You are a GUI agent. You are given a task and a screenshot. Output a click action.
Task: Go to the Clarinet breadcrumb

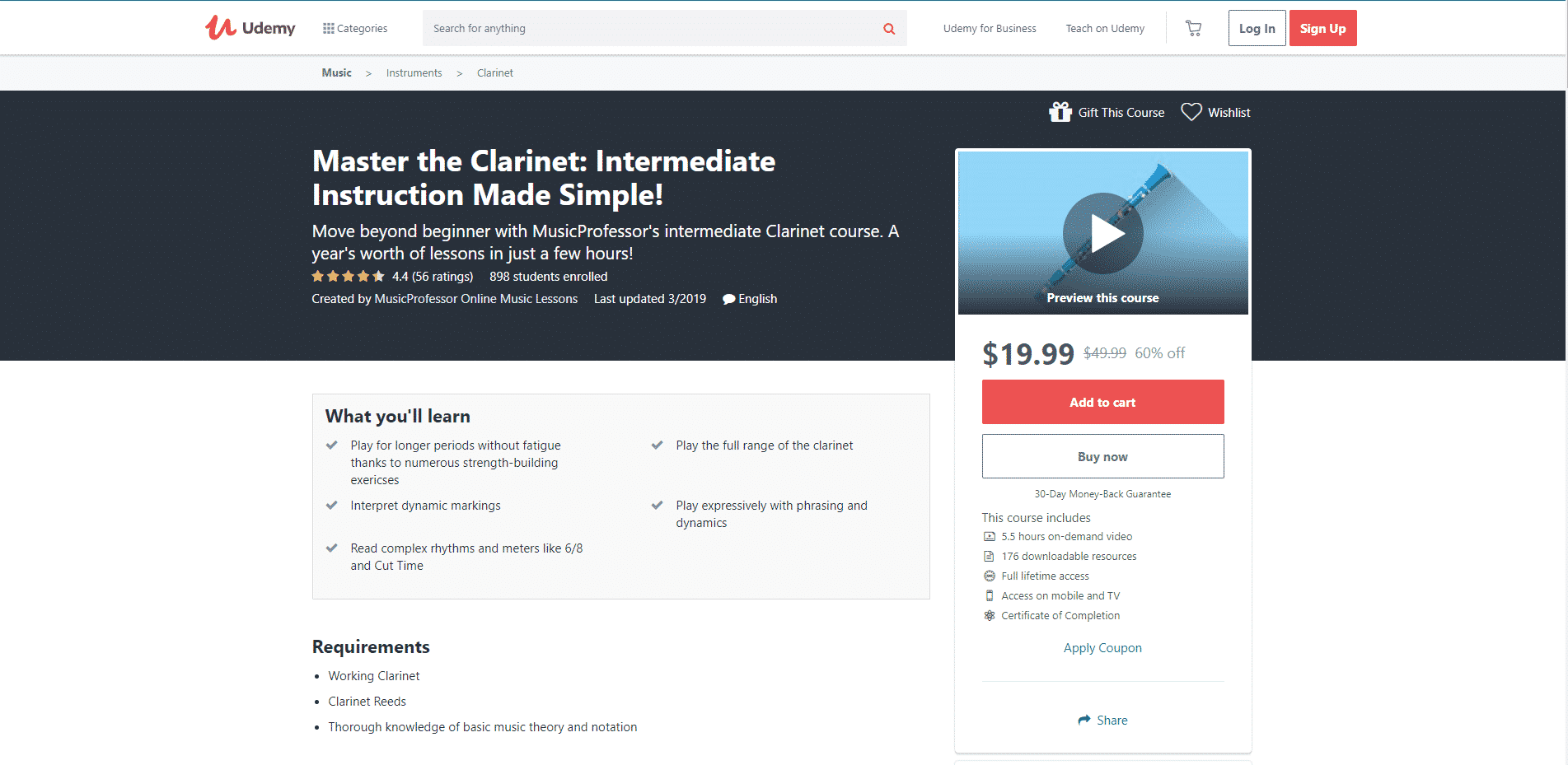[x=494, y=72]
